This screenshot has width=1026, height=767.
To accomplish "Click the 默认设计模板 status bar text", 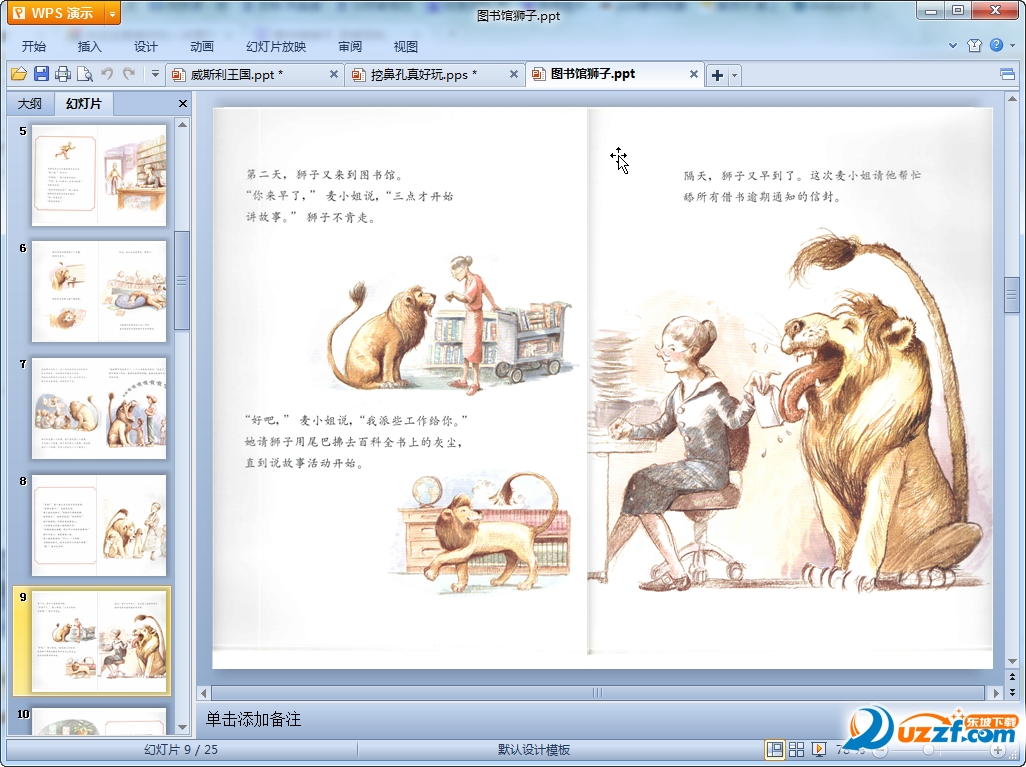I will point(534,750).
